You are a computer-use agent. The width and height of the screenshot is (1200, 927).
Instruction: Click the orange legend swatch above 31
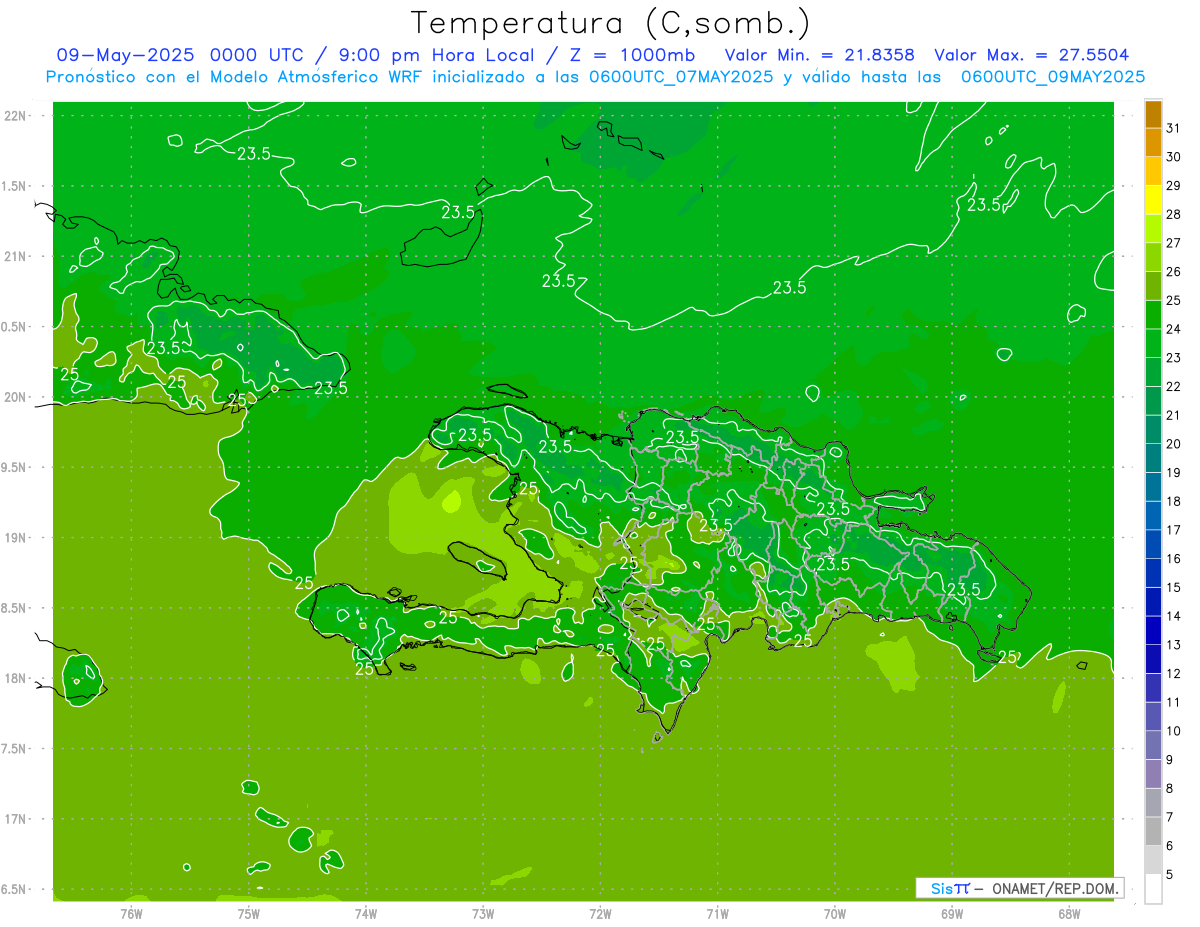coord(1153,113)
